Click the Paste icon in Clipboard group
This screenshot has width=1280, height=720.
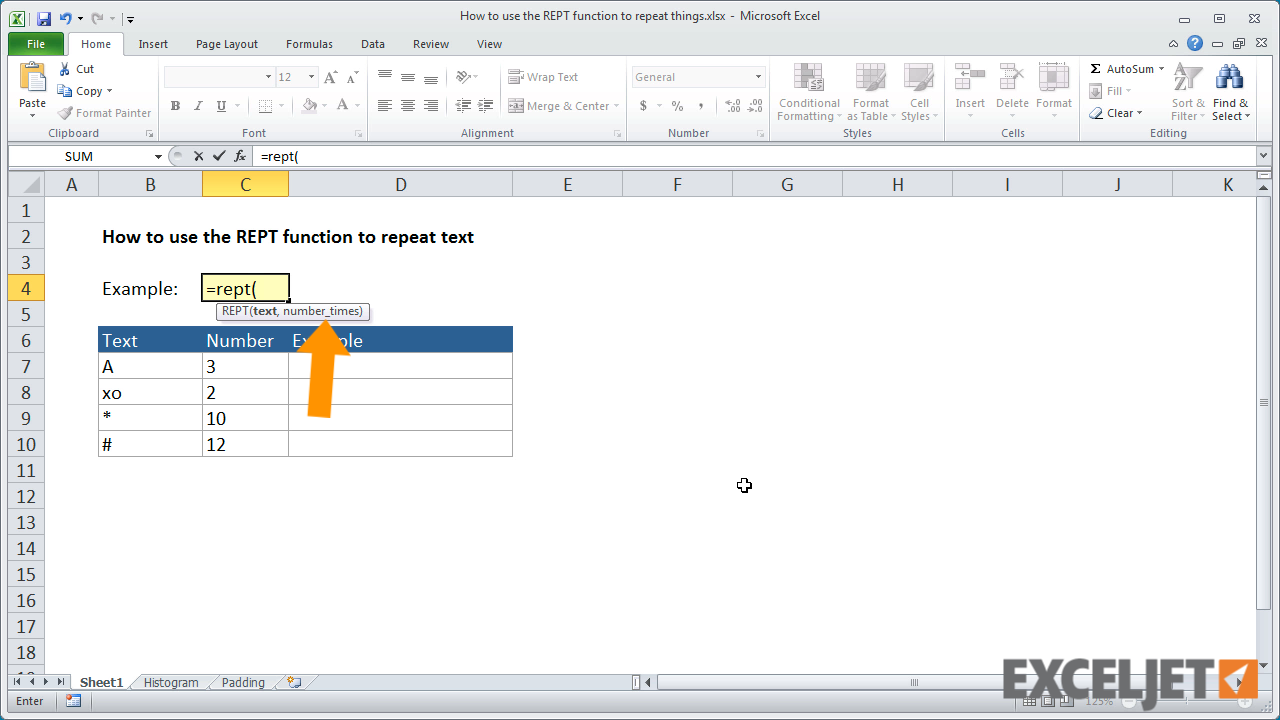click(32, 80)
